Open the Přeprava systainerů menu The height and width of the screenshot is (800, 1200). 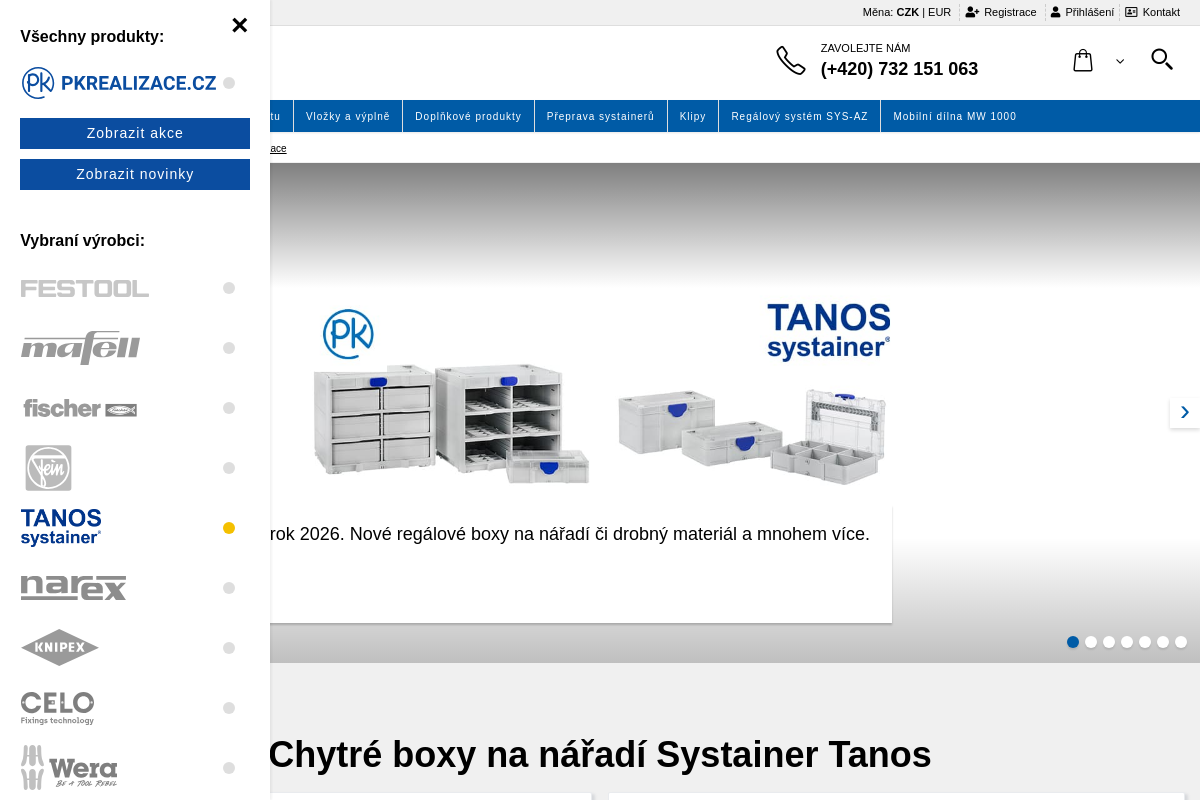pos(600,116)
